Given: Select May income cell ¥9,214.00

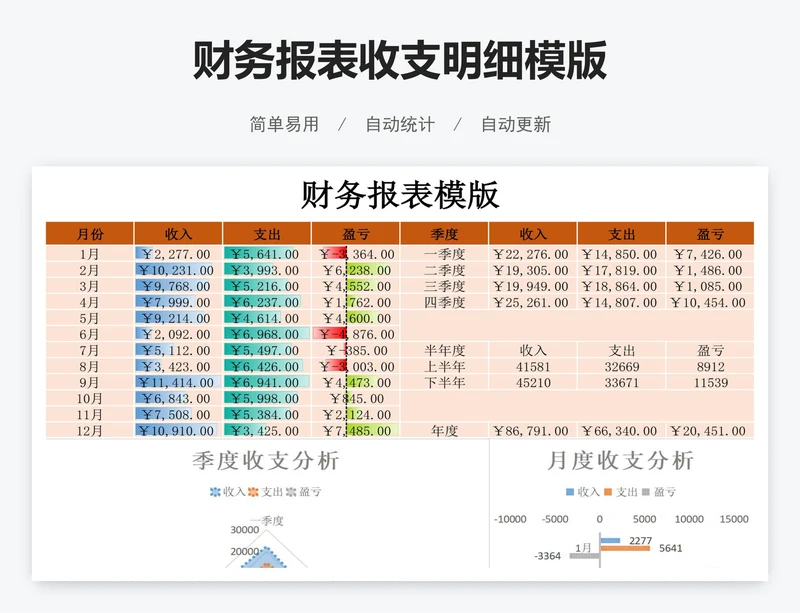Looking at the screenshot, I should [x=178, y=318].
